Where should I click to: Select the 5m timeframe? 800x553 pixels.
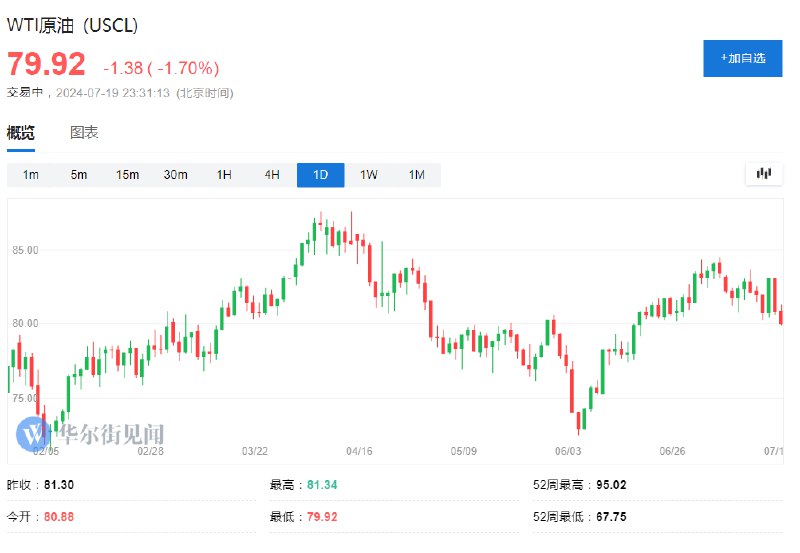tap(79, 175)
